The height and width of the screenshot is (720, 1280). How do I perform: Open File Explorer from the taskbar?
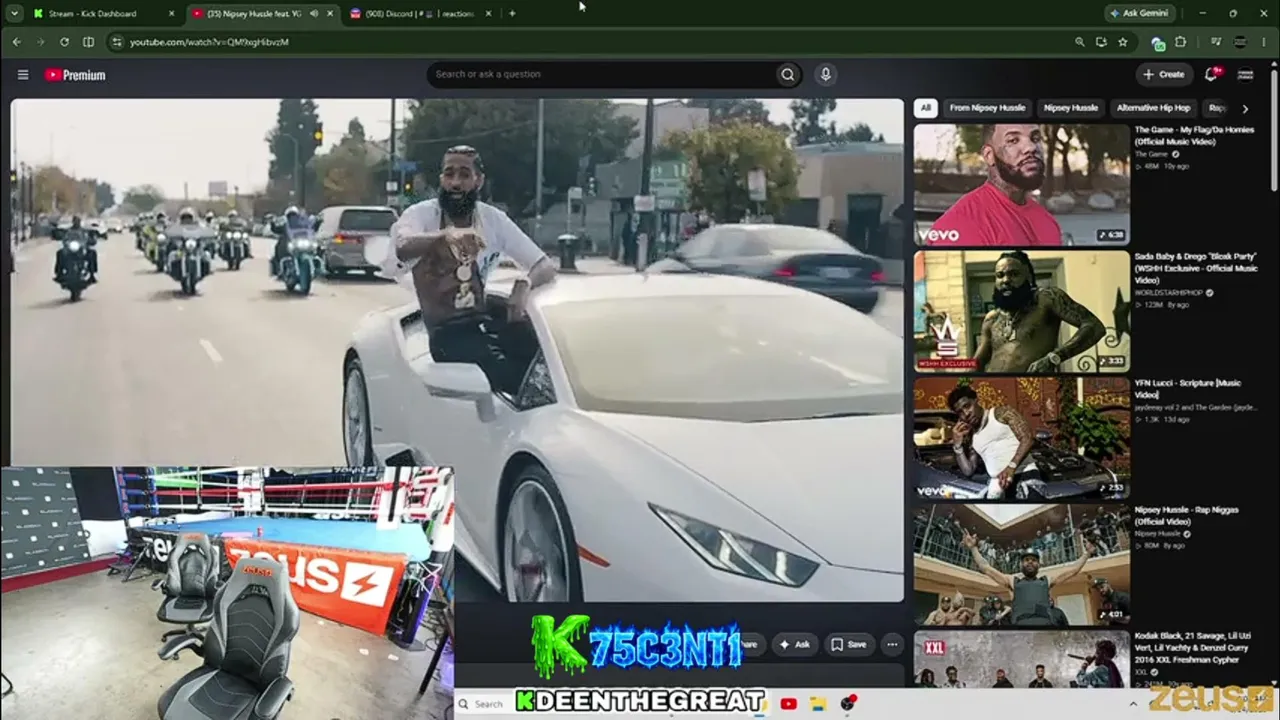click(818, 704)
